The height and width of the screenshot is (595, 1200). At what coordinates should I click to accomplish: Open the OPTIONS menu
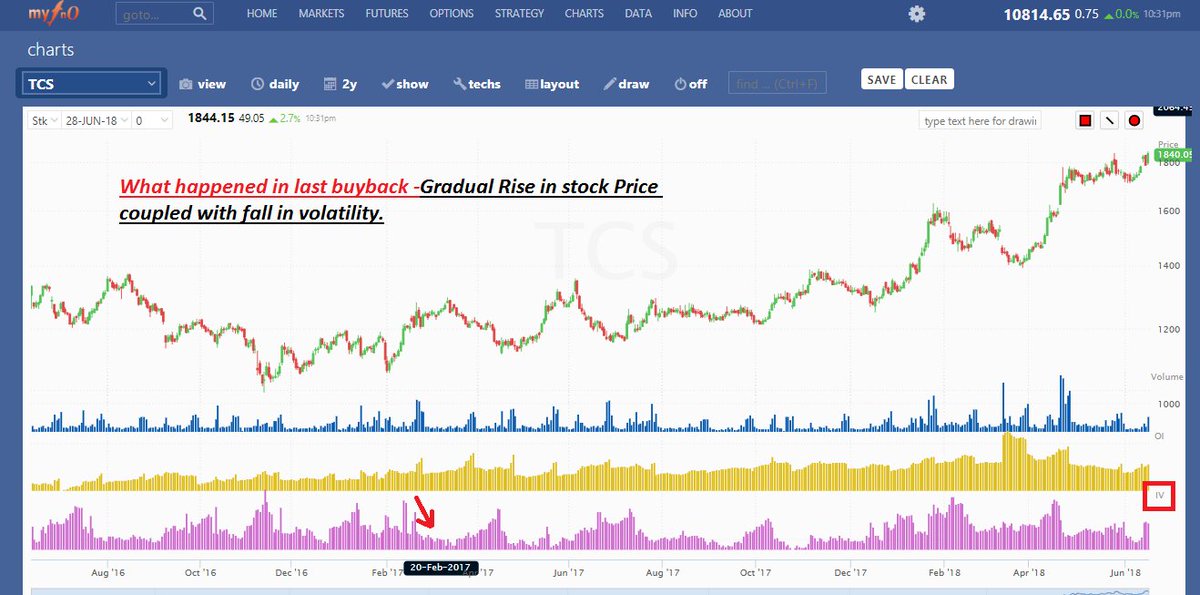tap(452, 14)
